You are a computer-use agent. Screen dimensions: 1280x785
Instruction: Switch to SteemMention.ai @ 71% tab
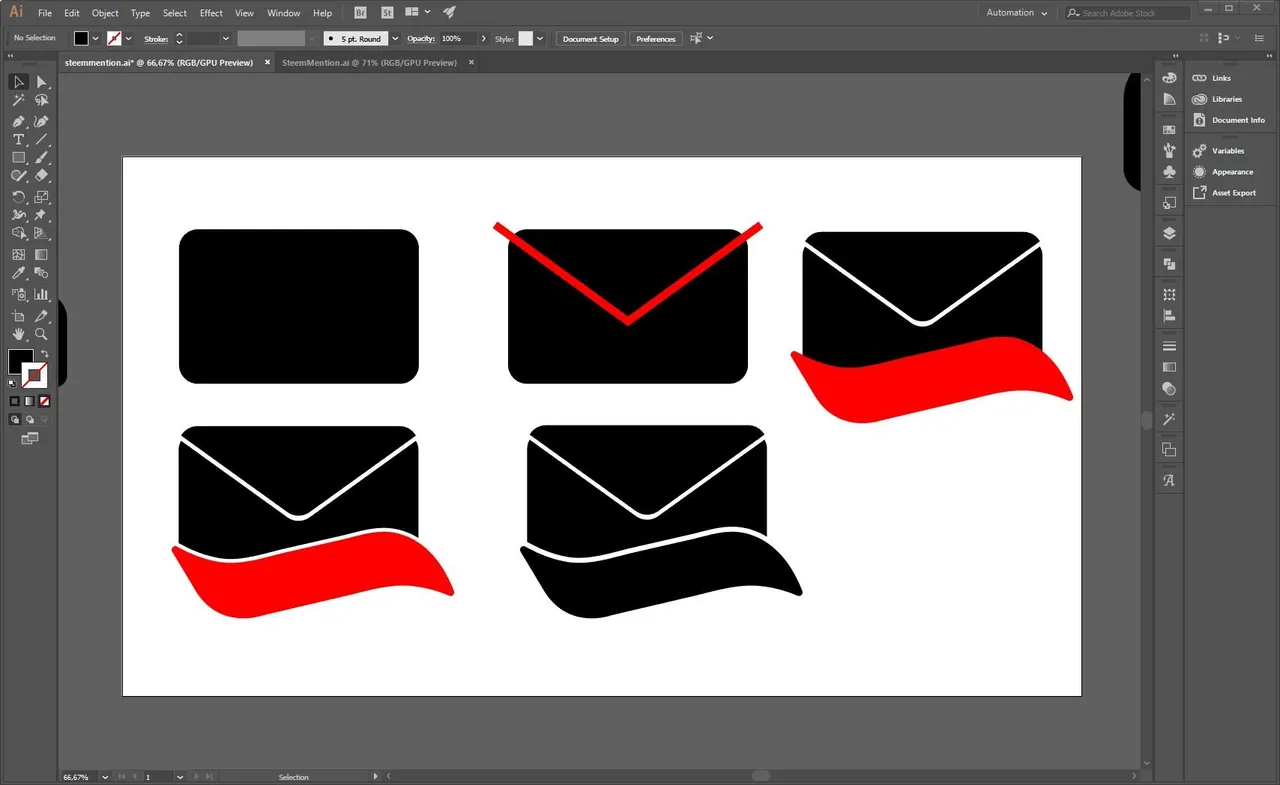point(369,62)
